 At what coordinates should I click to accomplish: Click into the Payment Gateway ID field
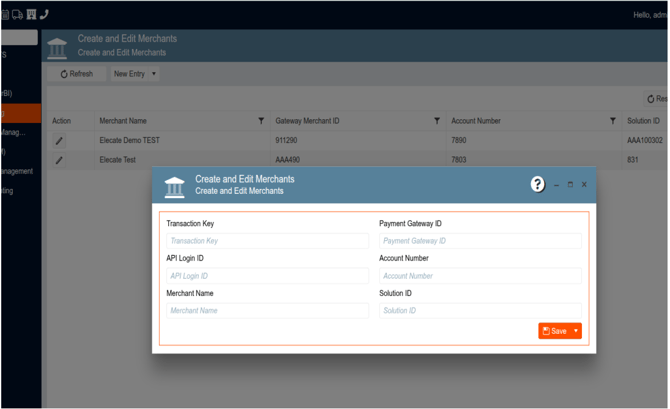click(480, 241)
